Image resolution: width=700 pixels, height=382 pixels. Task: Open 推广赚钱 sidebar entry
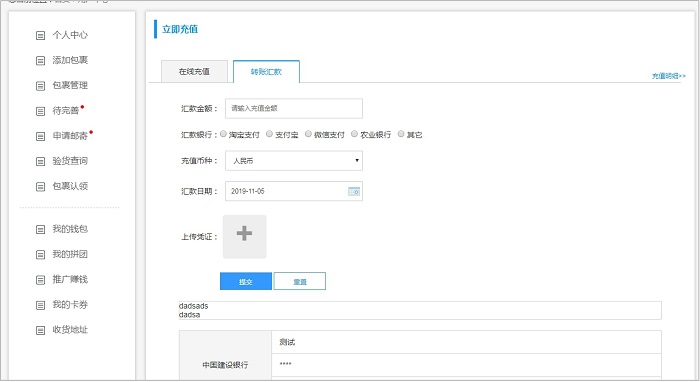[70, 280]
